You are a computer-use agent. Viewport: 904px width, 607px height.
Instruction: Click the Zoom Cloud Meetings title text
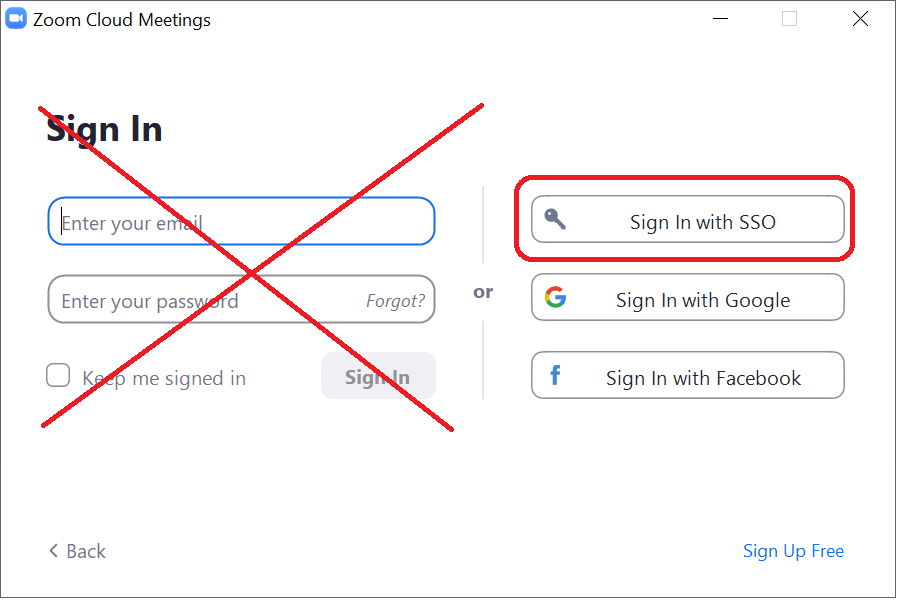point(122,20)
